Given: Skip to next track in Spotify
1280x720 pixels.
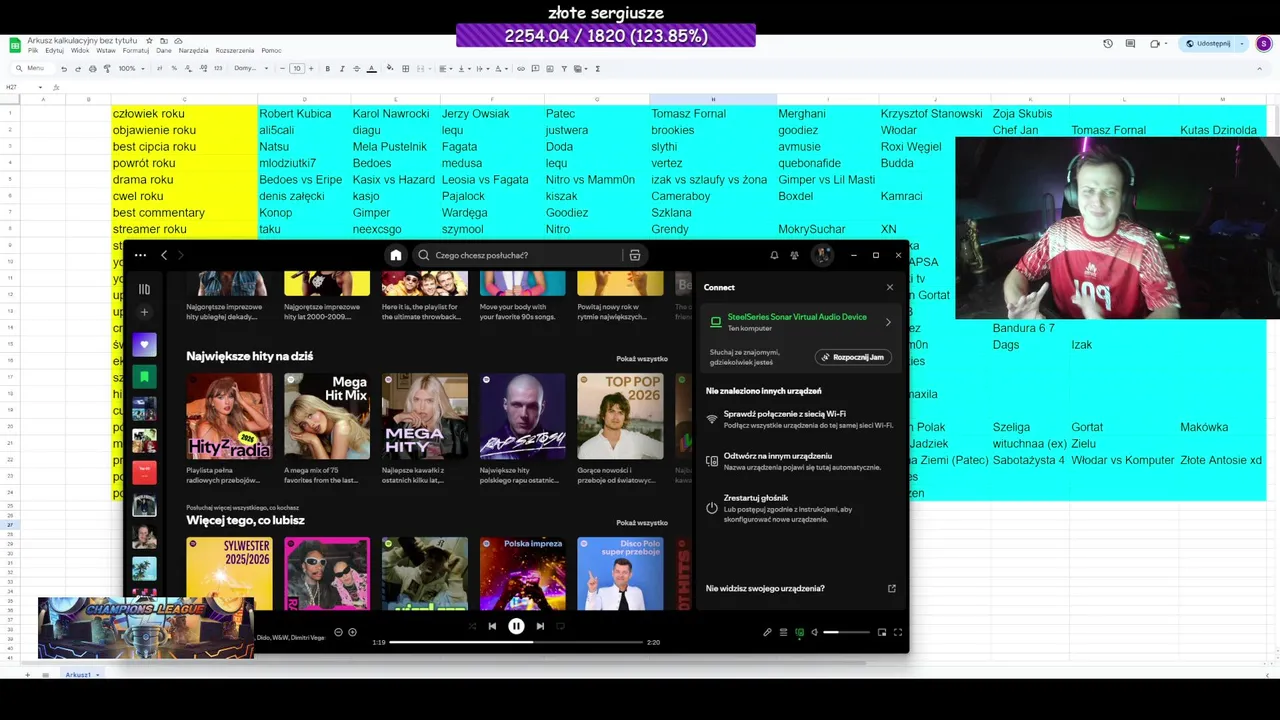Looking at the screenshot, I should 540,626.
